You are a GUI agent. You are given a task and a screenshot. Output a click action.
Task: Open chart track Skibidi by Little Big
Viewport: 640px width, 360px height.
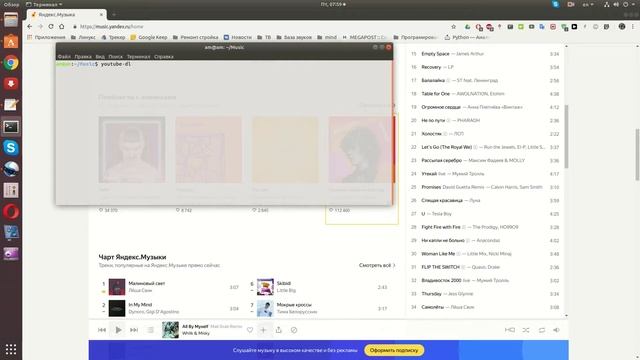[x=284, y=283]
